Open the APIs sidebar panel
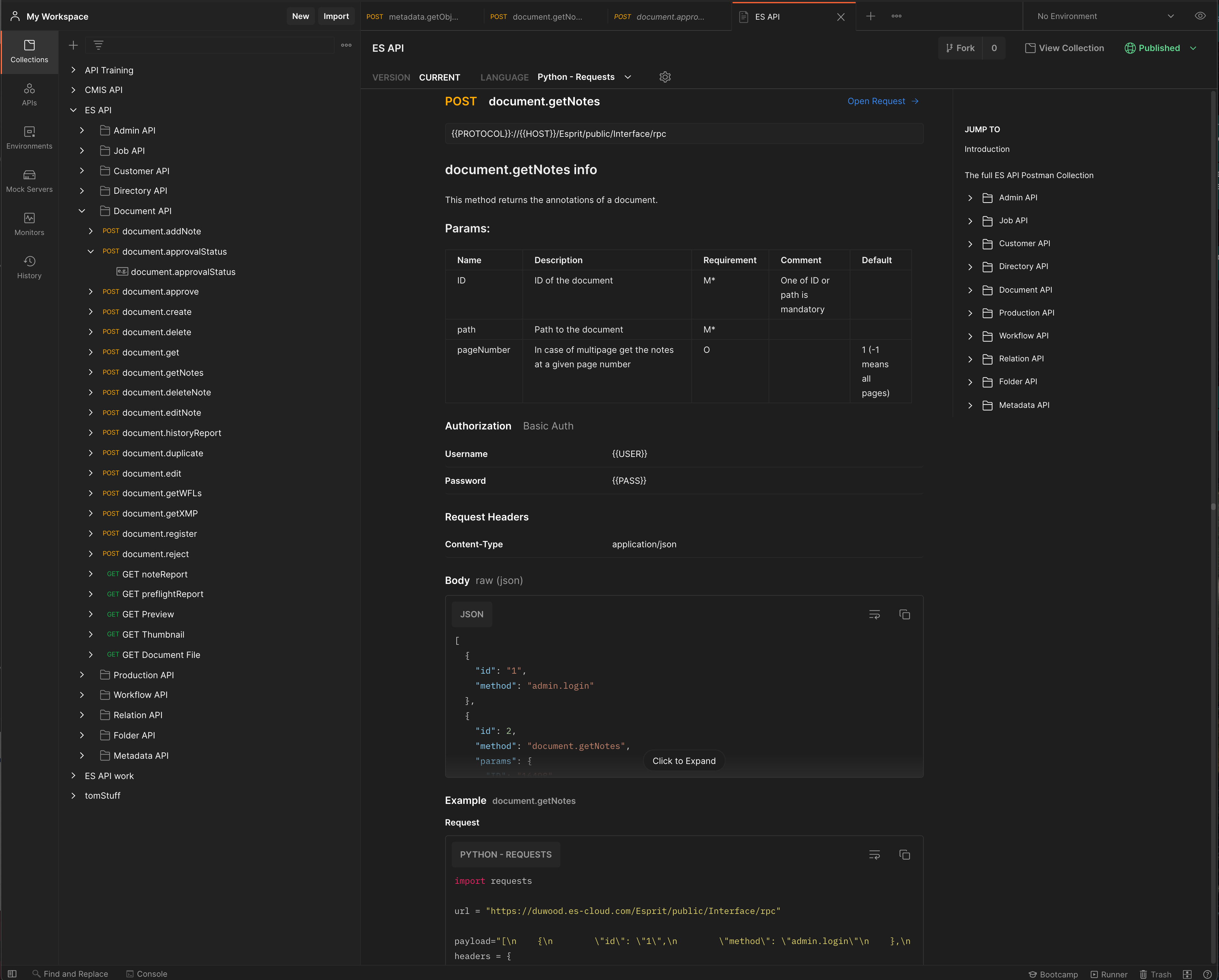This screenshot has width=1219, height=980. 29,95
